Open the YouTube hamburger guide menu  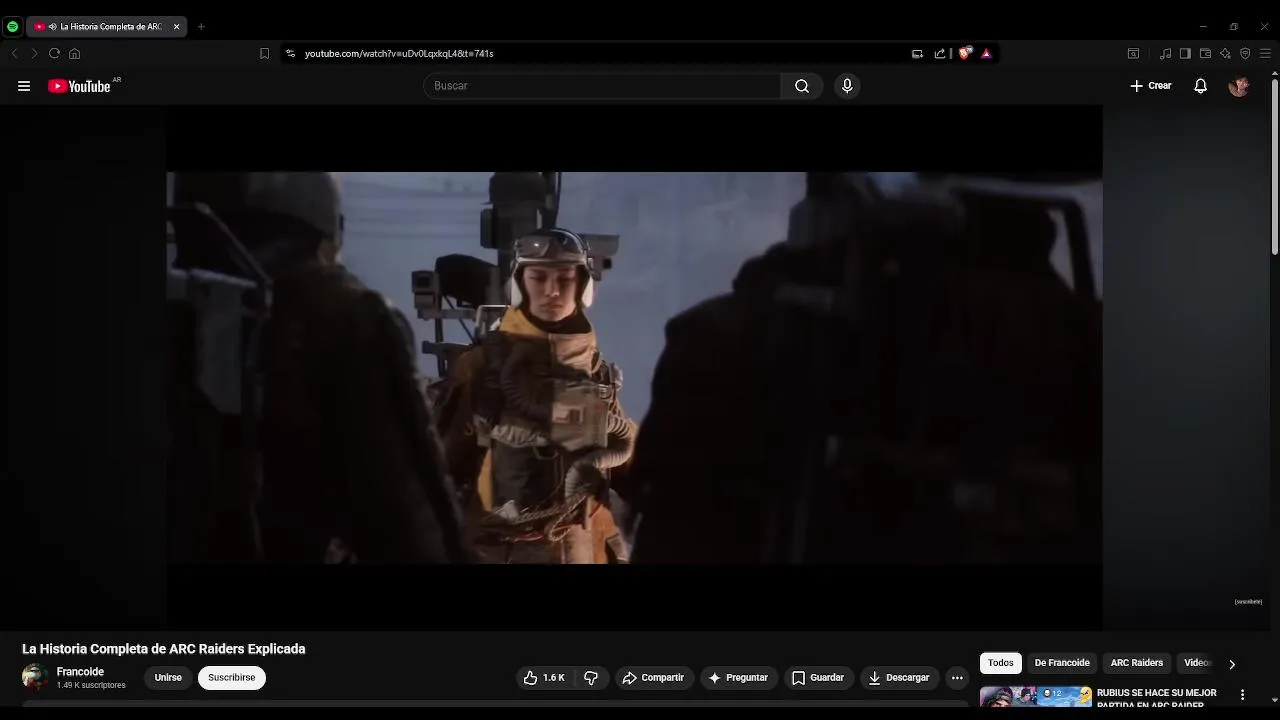click(x=24, y=86)
